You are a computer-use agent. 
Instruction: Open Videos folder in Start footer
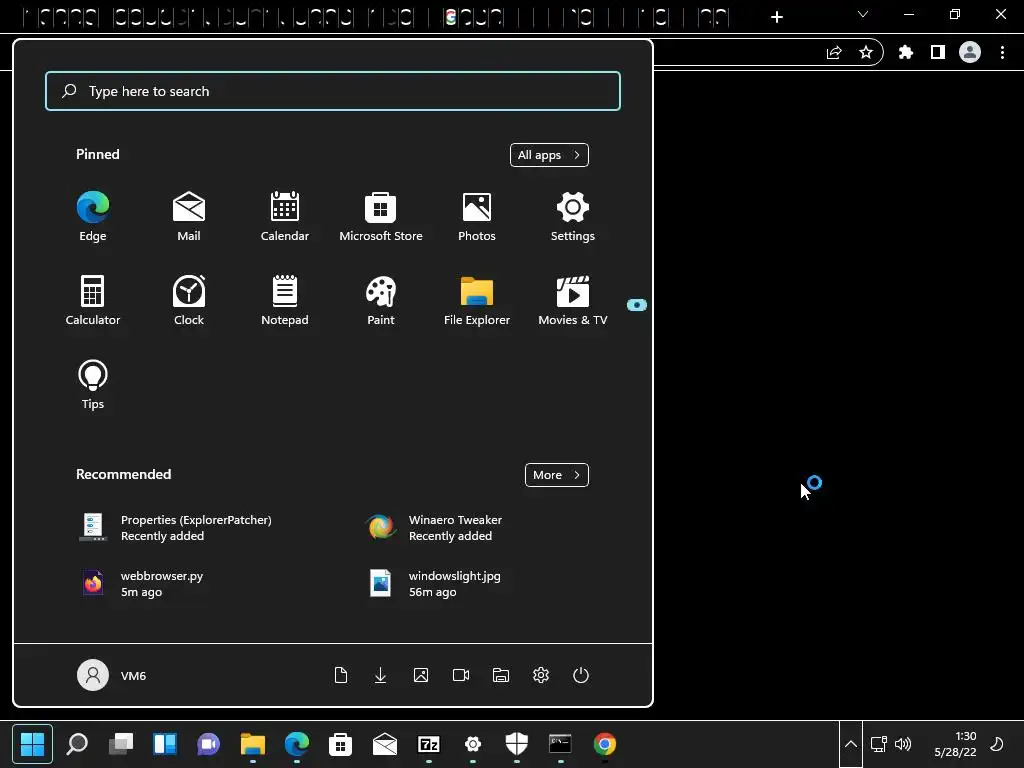[x=461, y=675]
